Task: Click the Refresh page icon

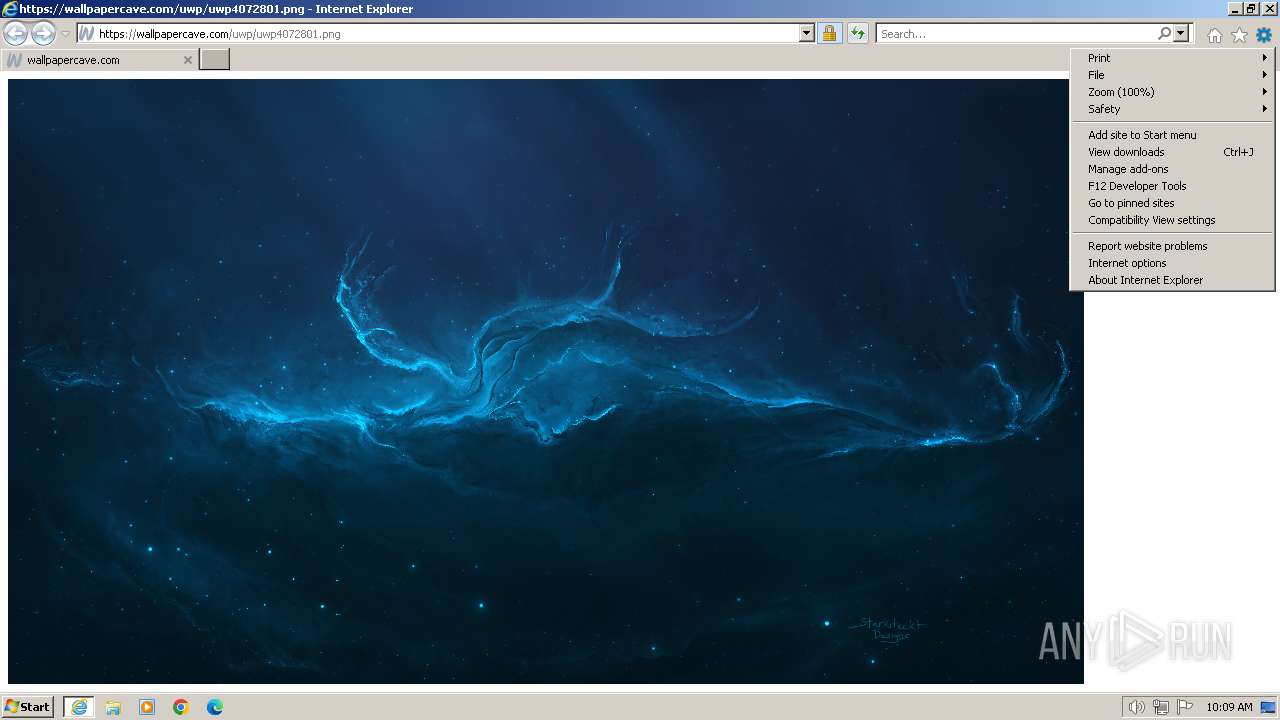Action: (x=857, y=33)
